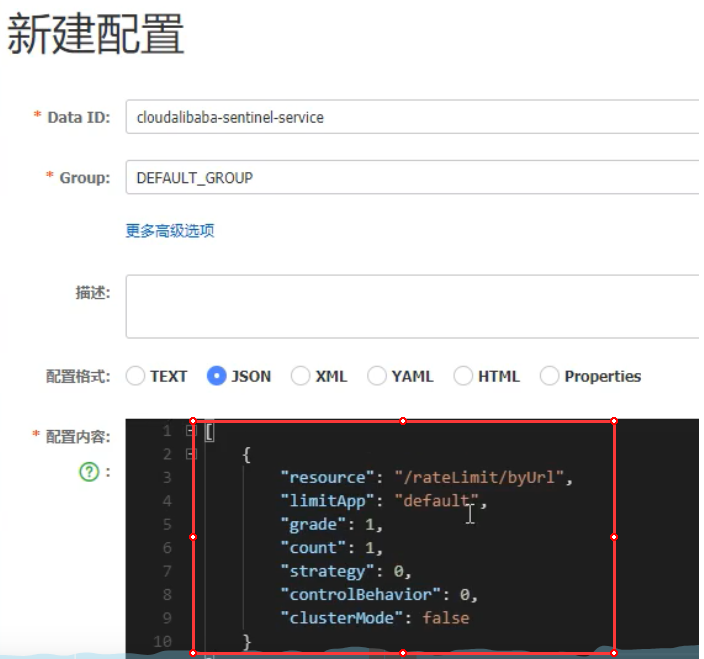704x659 pixels.
Task: Click the "controlBehavior" key in editor
Action: pyautogui.click(x=360, y=594)
